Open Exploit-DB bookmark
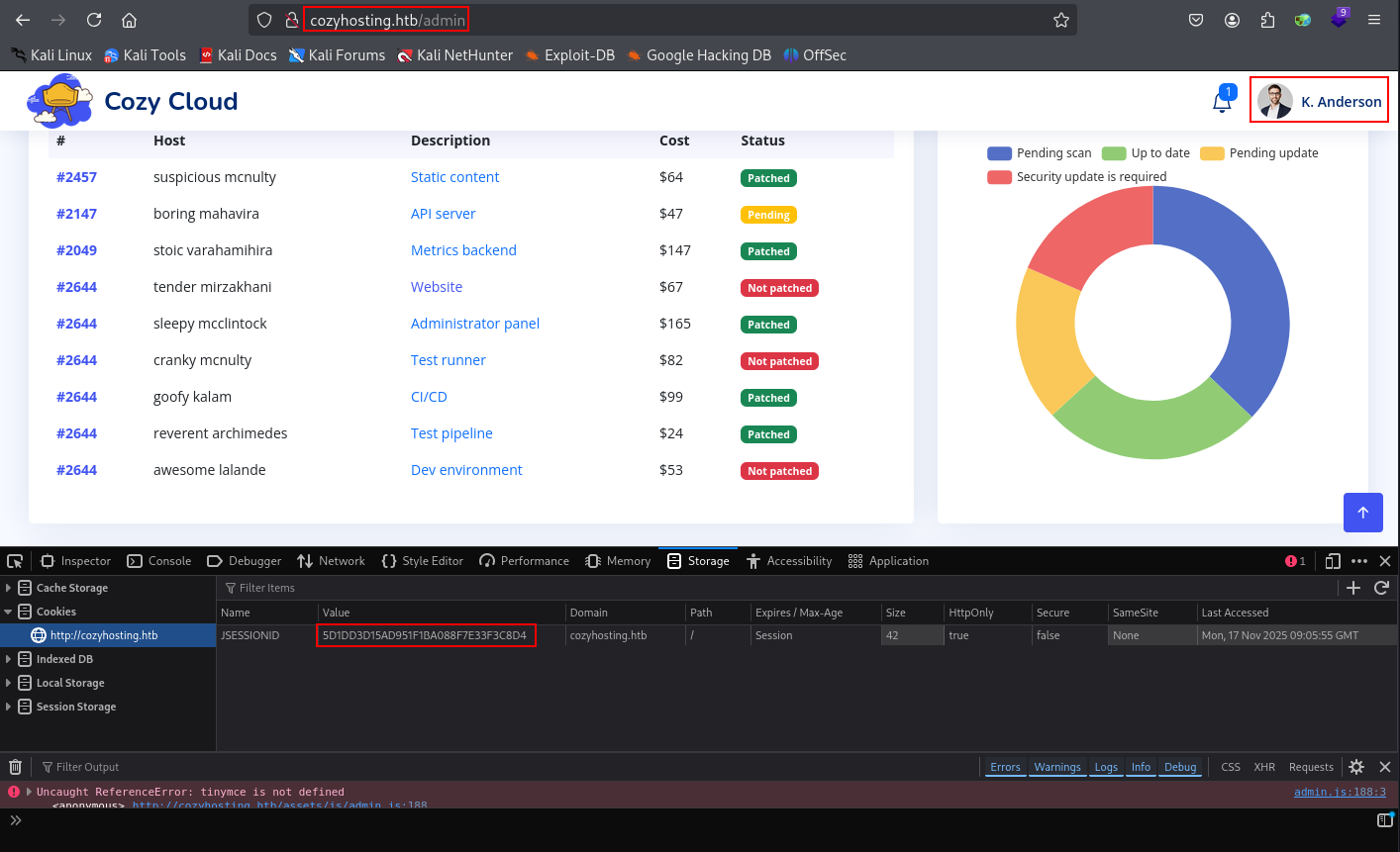 [x=569, y=55]
